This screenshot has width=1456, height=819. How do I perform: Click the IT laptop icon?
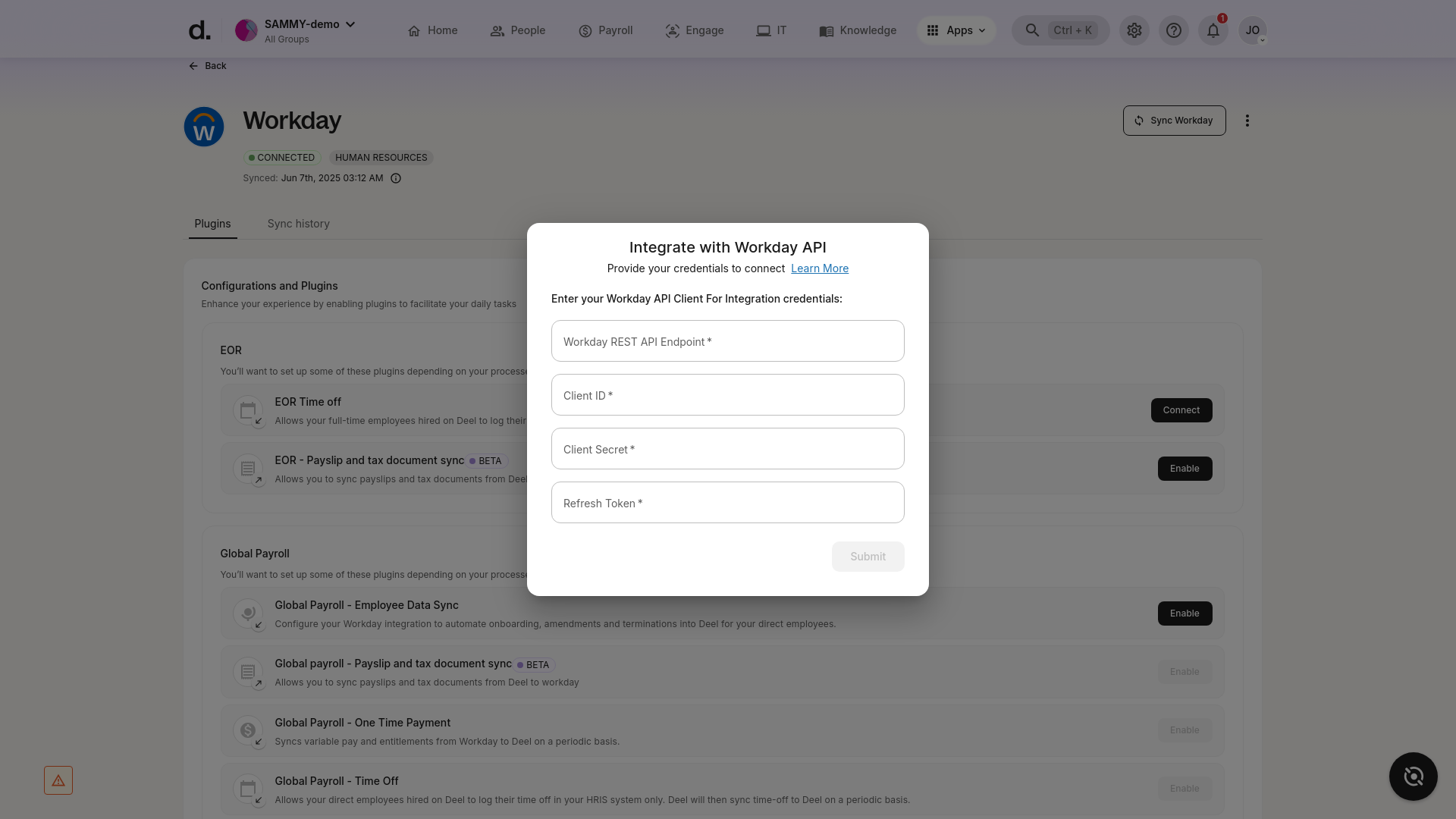(764, 31)
